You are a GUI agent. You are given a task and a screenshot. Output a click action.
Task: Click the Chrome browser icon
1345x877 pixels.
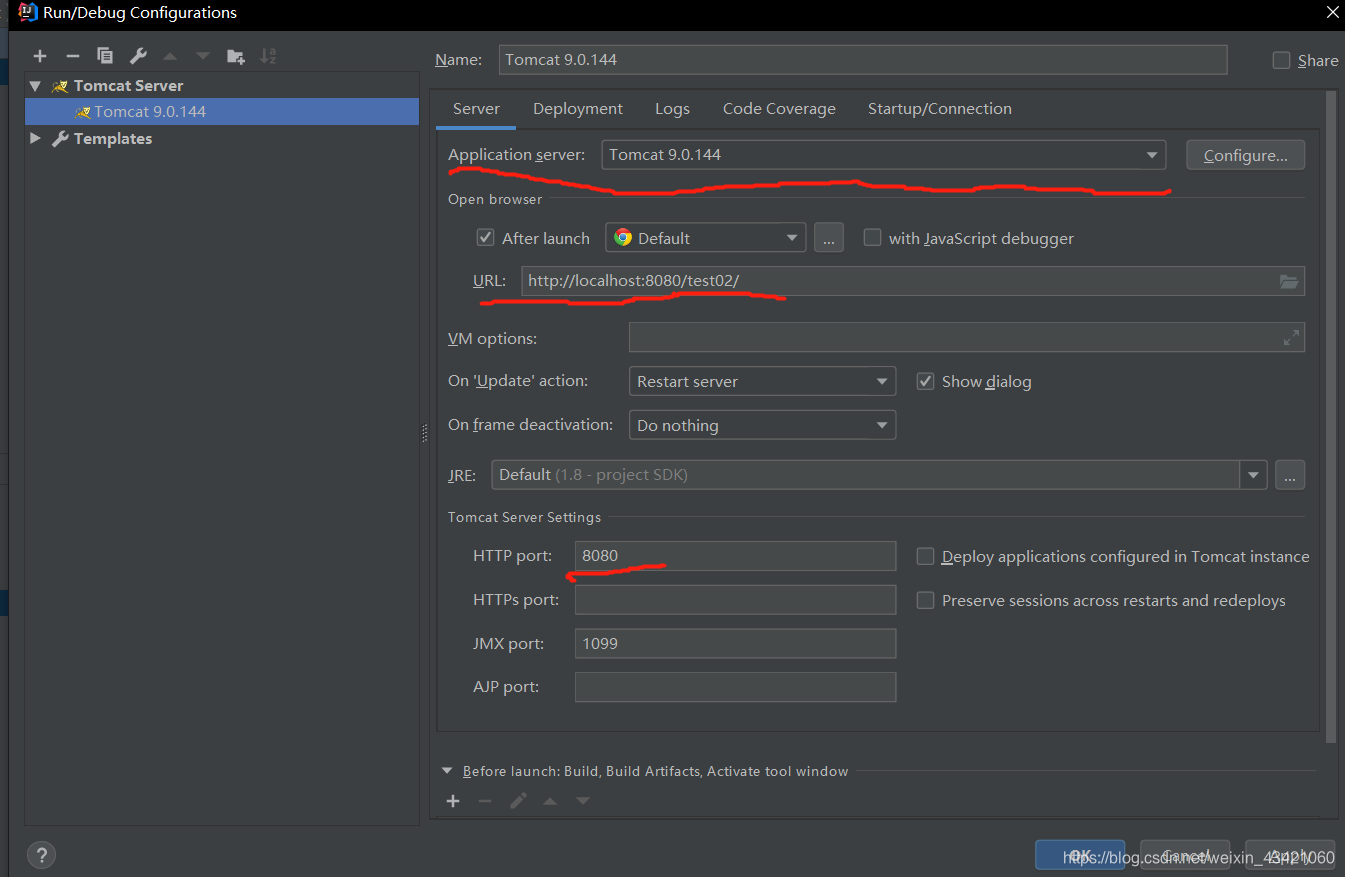[623, 238]
